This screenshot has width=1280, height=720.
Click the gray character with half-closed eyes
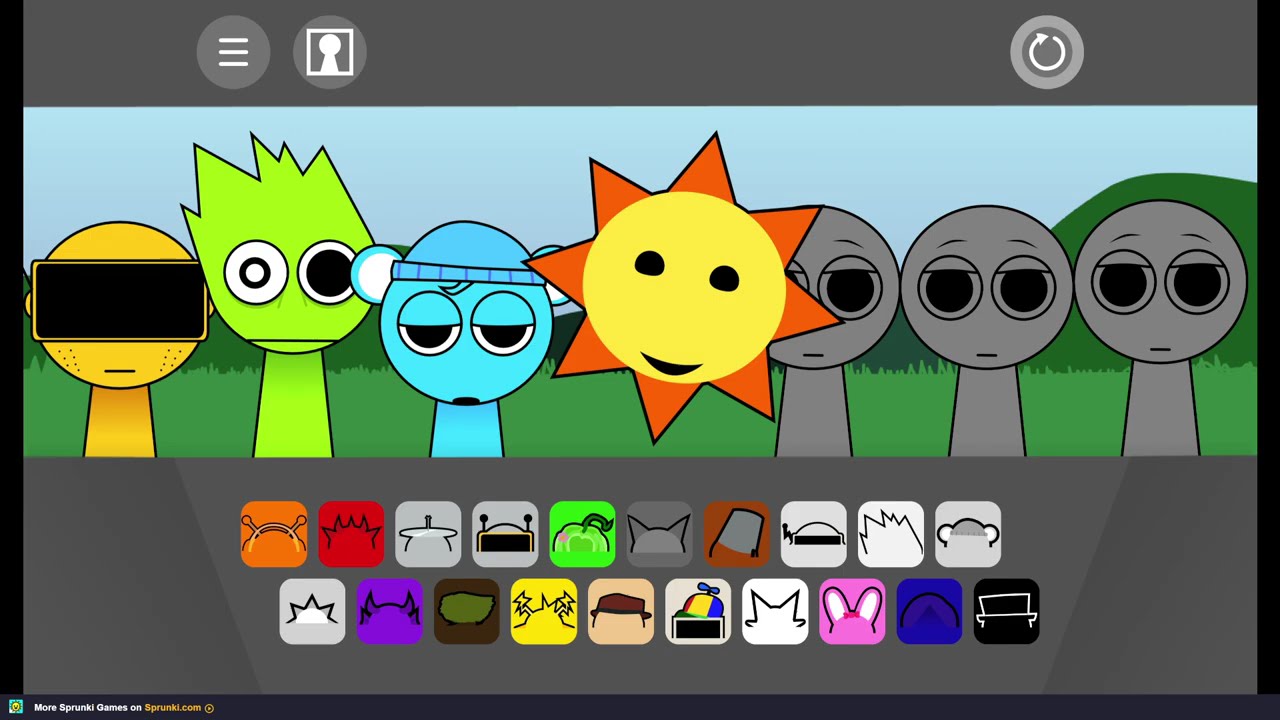click(986, 330)
